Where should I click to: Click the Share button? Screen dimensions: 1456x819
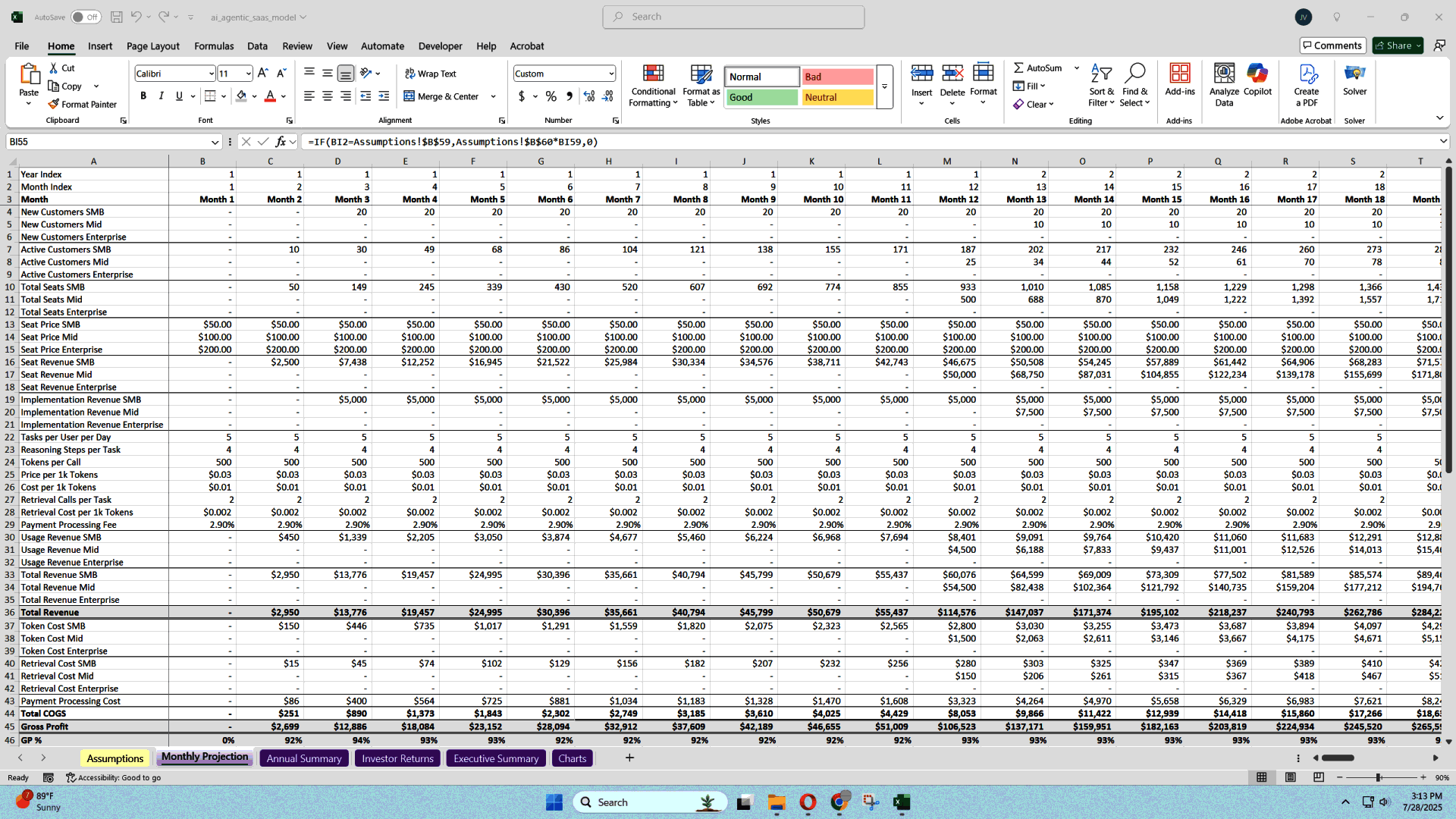[1397, 45]
